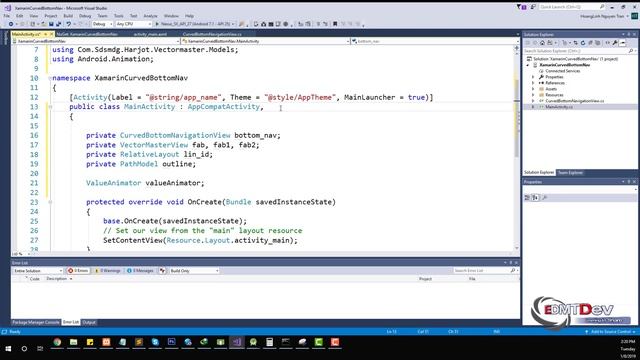Toggle the 0 Warnings filter
The image size is (640, 360).
pyautogui.click(x=107, y=271)
